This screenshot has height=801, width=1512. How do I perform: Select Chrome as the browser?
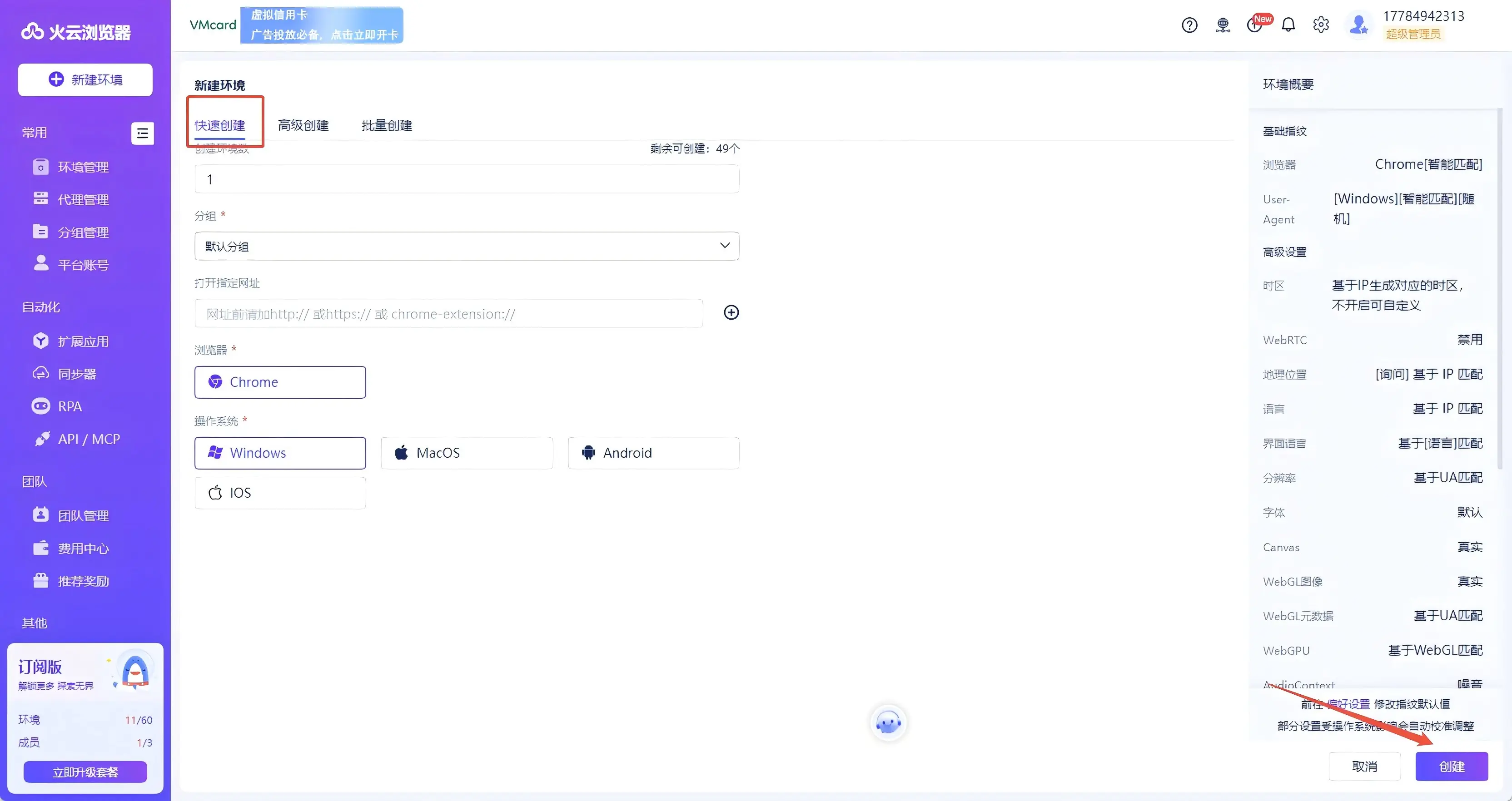(280, 382)
